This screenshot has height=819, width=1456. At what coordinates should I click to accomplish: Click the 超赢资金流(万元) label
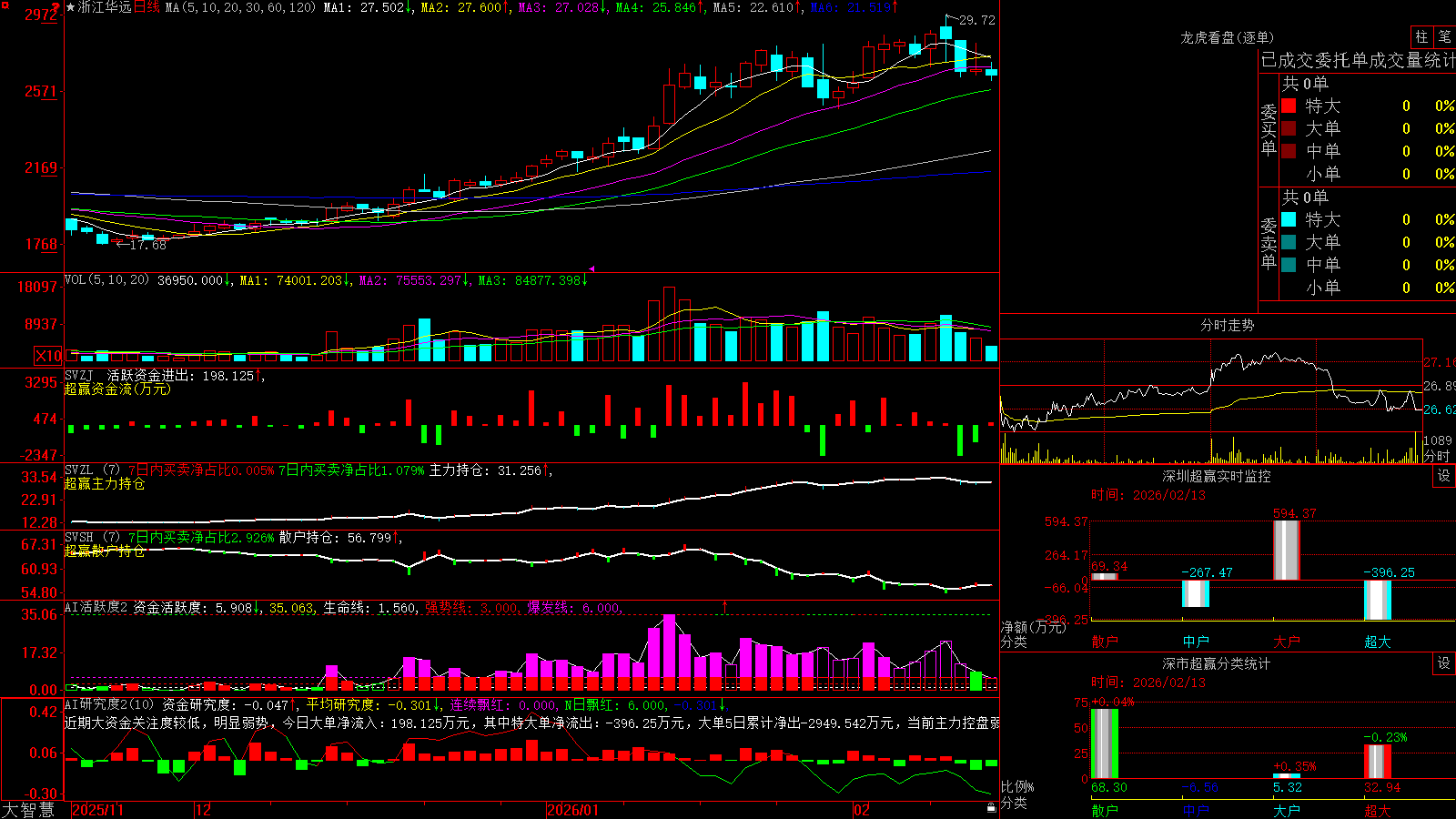pos(117,389)
